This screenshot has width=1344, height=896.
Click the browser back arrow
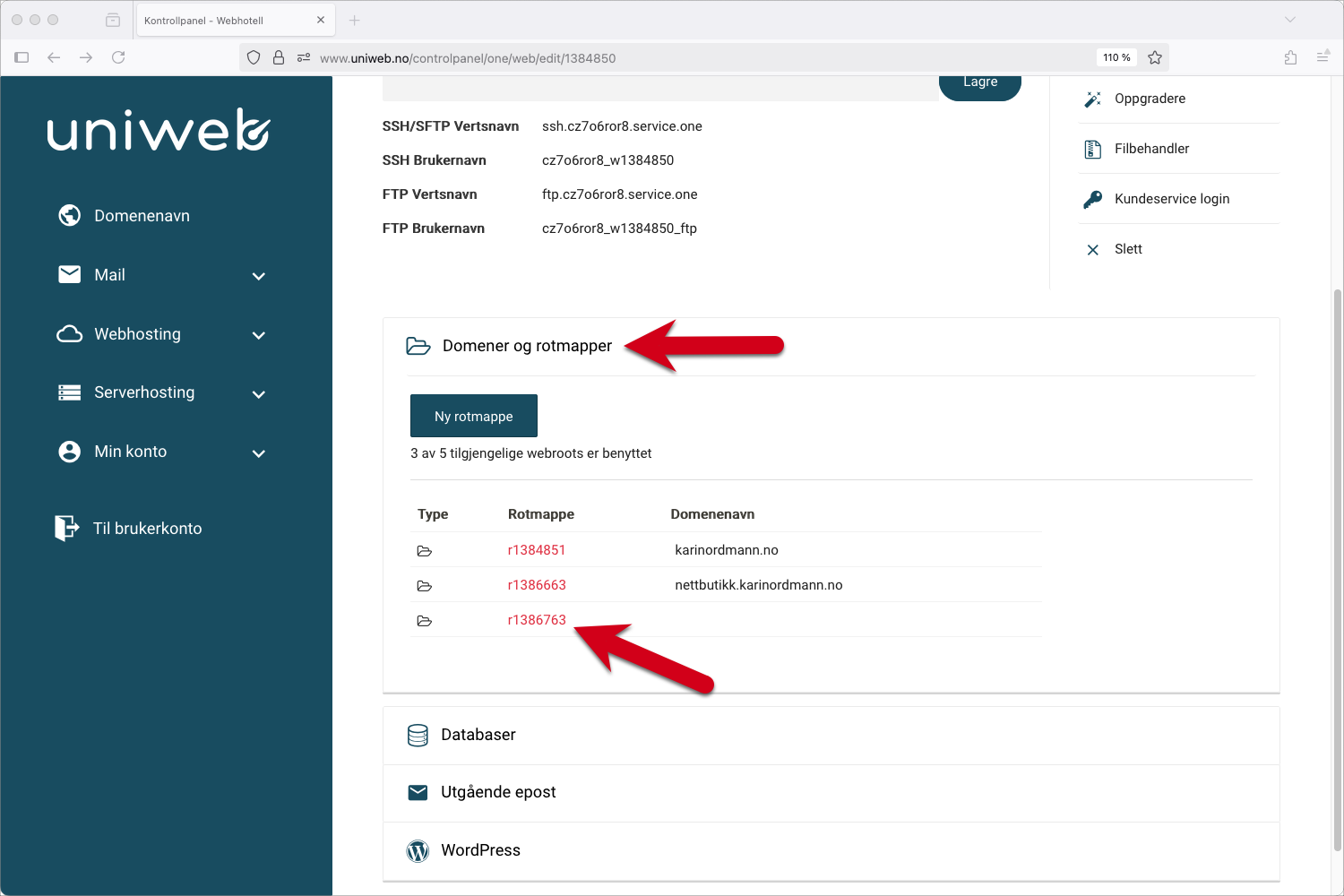point(54,57)
